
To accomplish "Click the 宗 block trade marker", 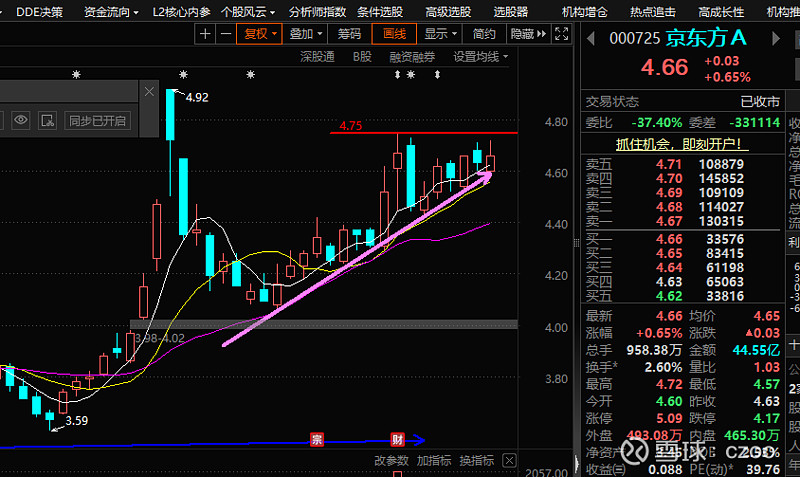I will pyautogui.click(x=317, y=439).
